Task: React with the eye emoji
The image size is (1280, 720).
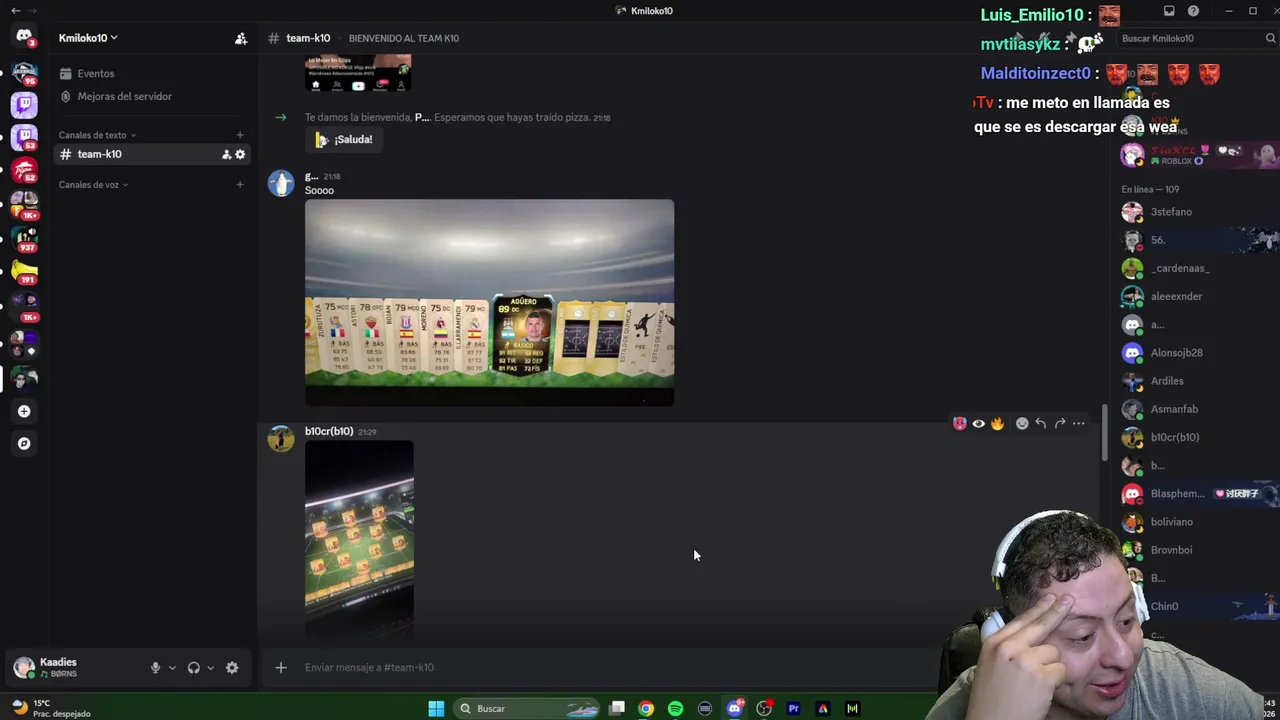Action: (x=978, y=424)
